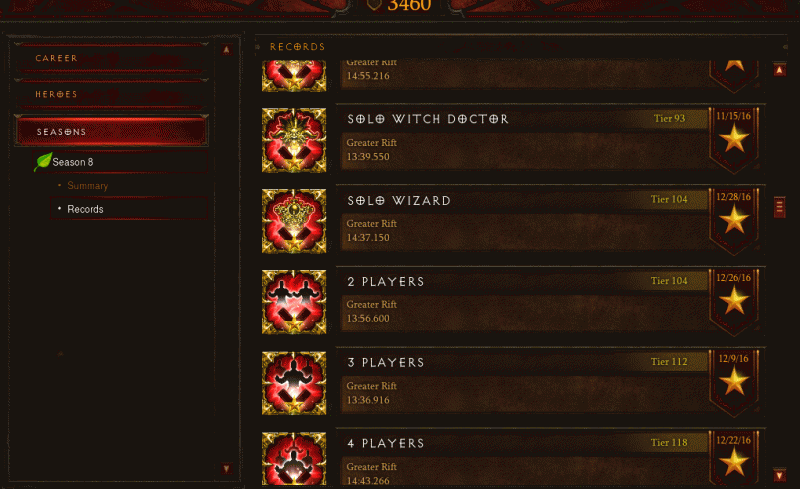Viewport: 800px width, 489px height.
Task: Click the Season 8 leaf icon
Action: 43,162
